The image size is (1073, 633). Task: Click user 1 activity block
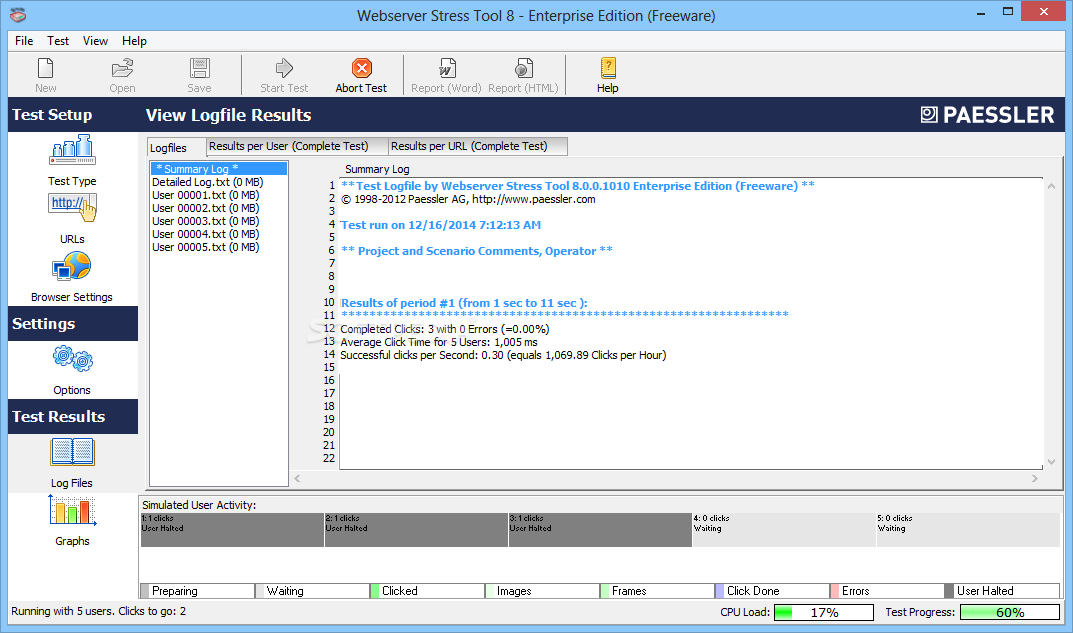coord(233,530)
